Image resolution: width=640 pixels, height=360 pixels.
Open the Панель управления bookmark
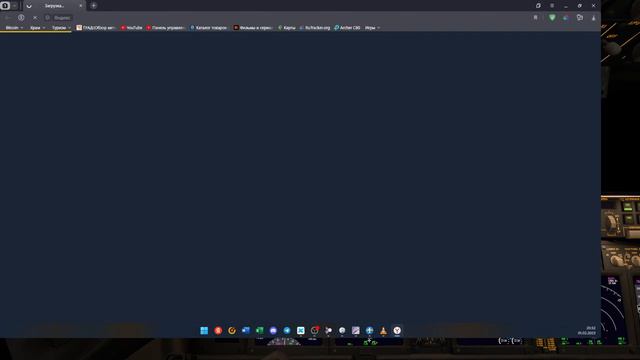click(165, 28)
